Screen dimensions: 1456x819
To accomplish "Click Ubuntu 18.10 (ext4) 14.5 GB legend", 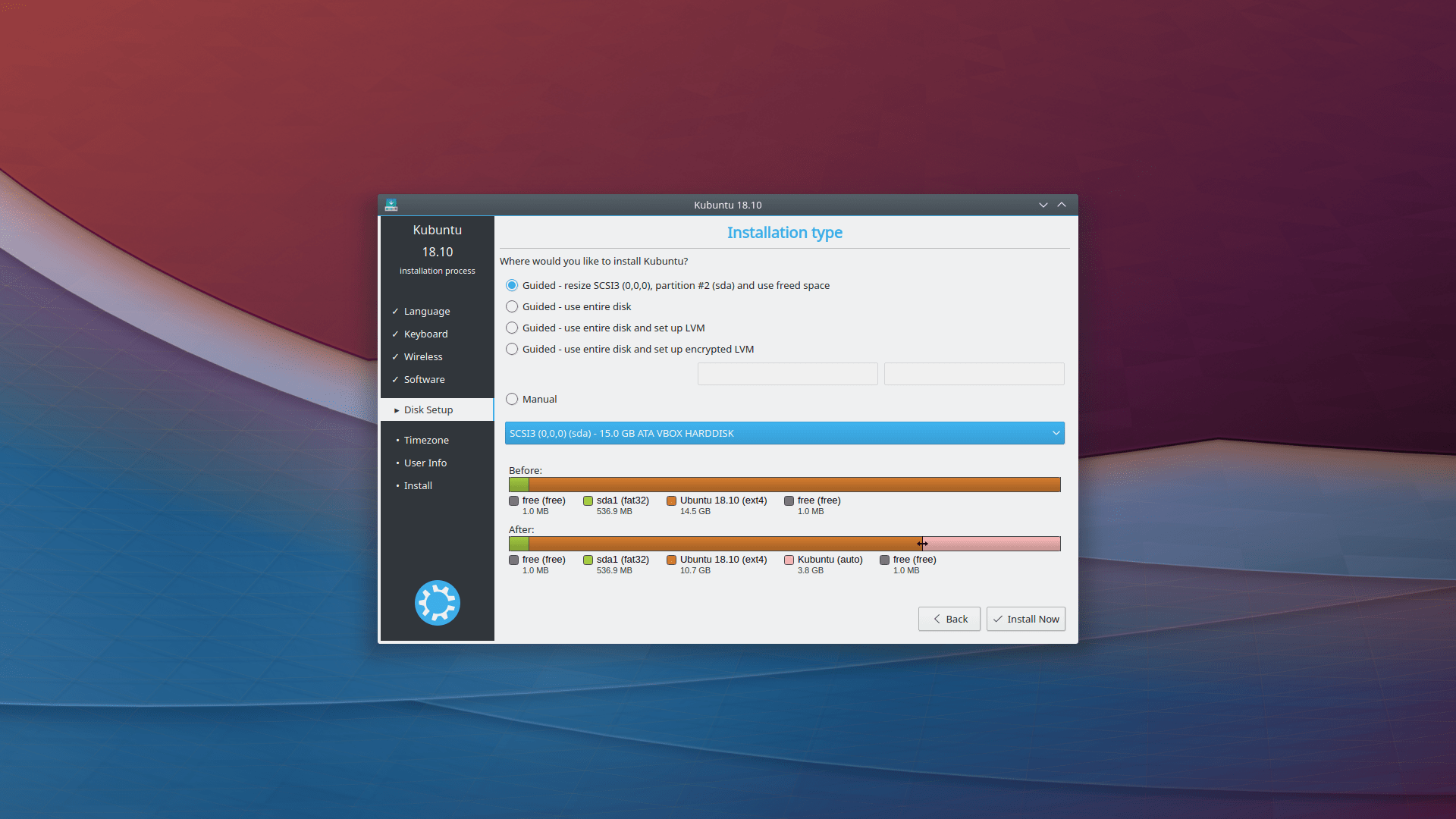I will 717,505.
